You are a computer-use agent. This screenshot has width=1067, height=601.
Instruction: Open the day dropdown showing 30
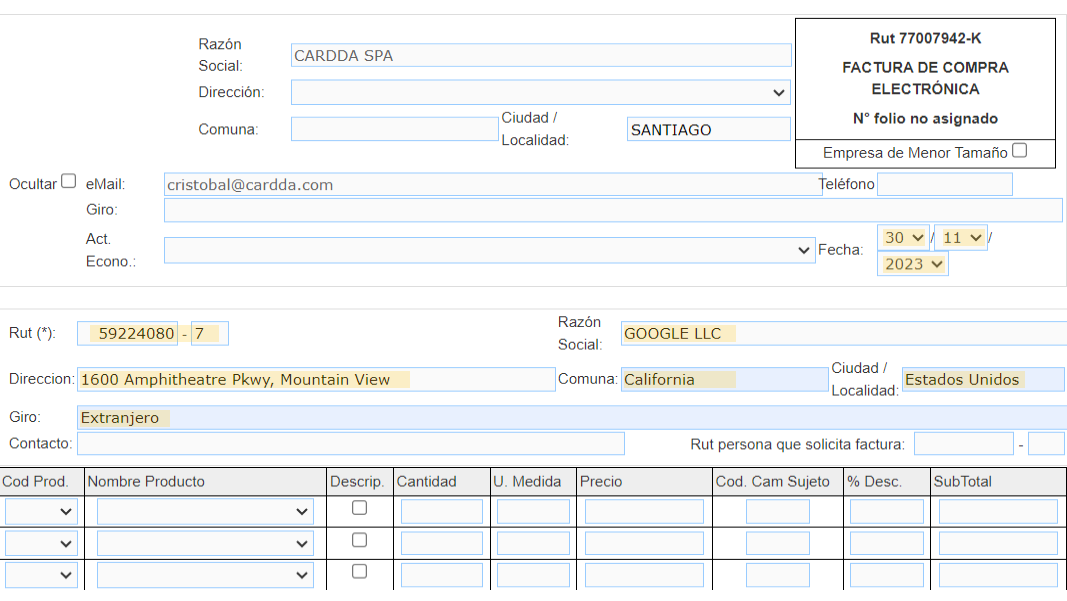click(x=903, y=238)
